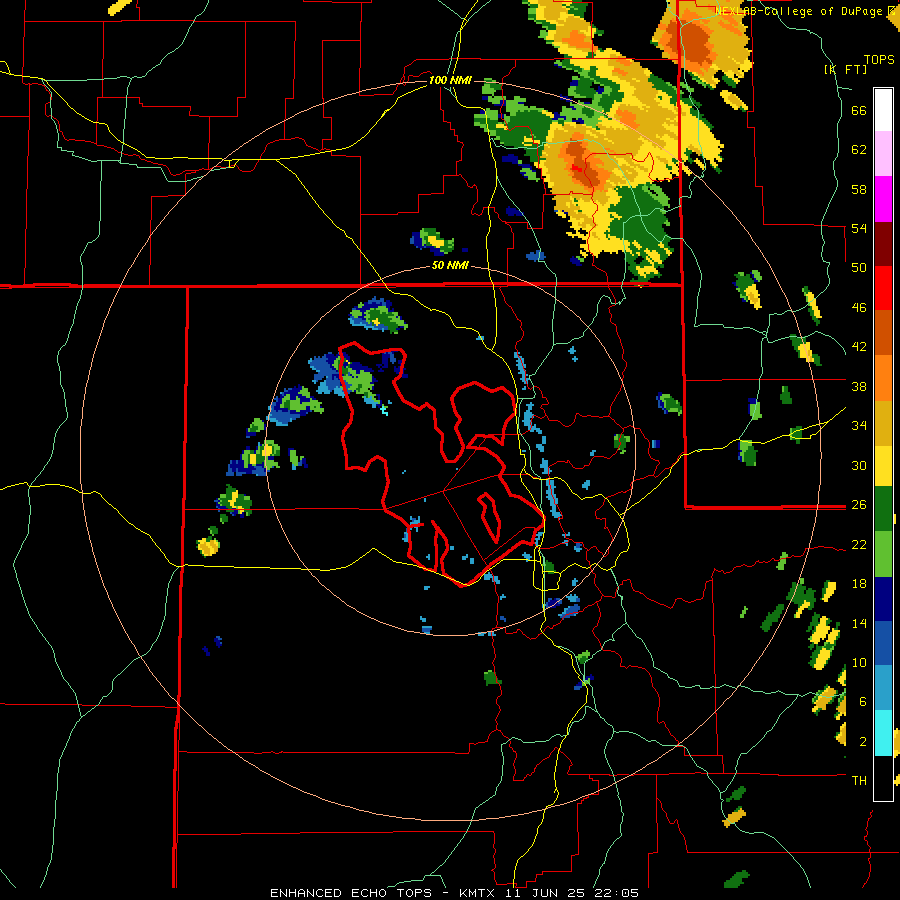The height and width of the screenshot is (900, 900).
Task: Click the 30 legend value
Action: point(859,465)
